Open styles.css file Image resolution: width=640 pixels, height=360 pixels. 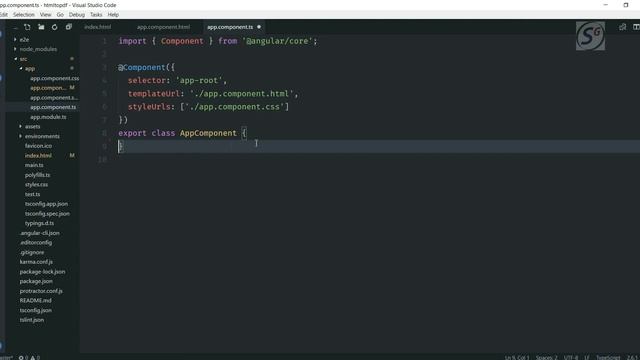tap(36, 184)
